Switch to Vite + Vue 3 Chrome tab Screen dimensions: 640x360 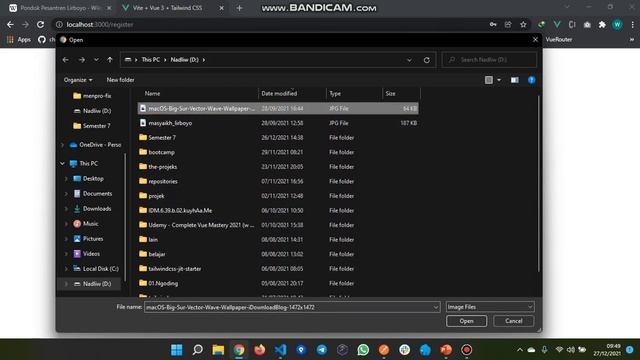[x=173, y=8]
